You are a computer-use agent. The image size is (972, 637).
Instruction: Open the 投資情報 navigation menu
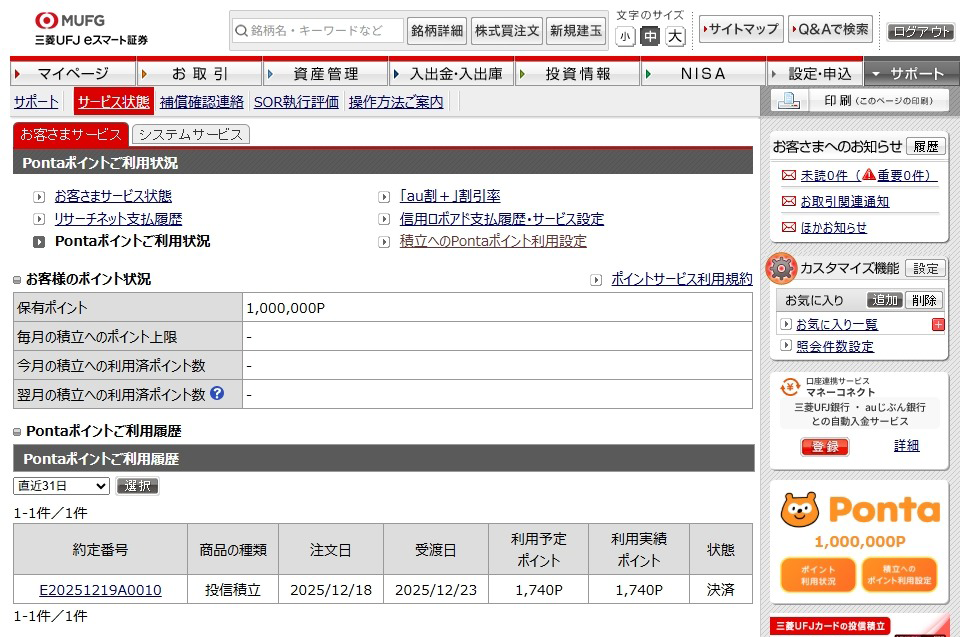click(x=578, y=74)
